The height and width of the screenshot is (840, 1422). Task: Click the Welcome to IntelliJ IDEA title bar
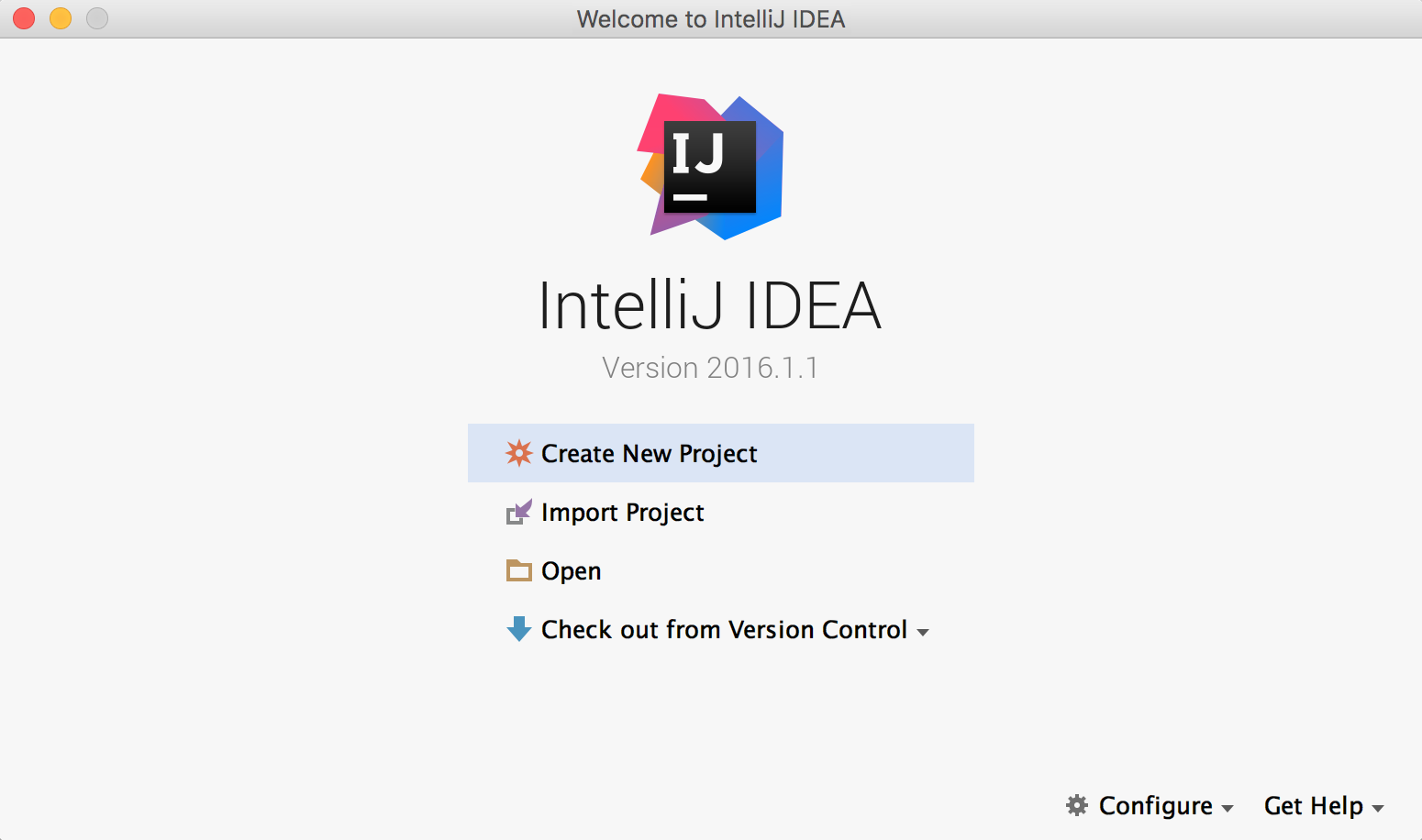(x=710, y=18)
